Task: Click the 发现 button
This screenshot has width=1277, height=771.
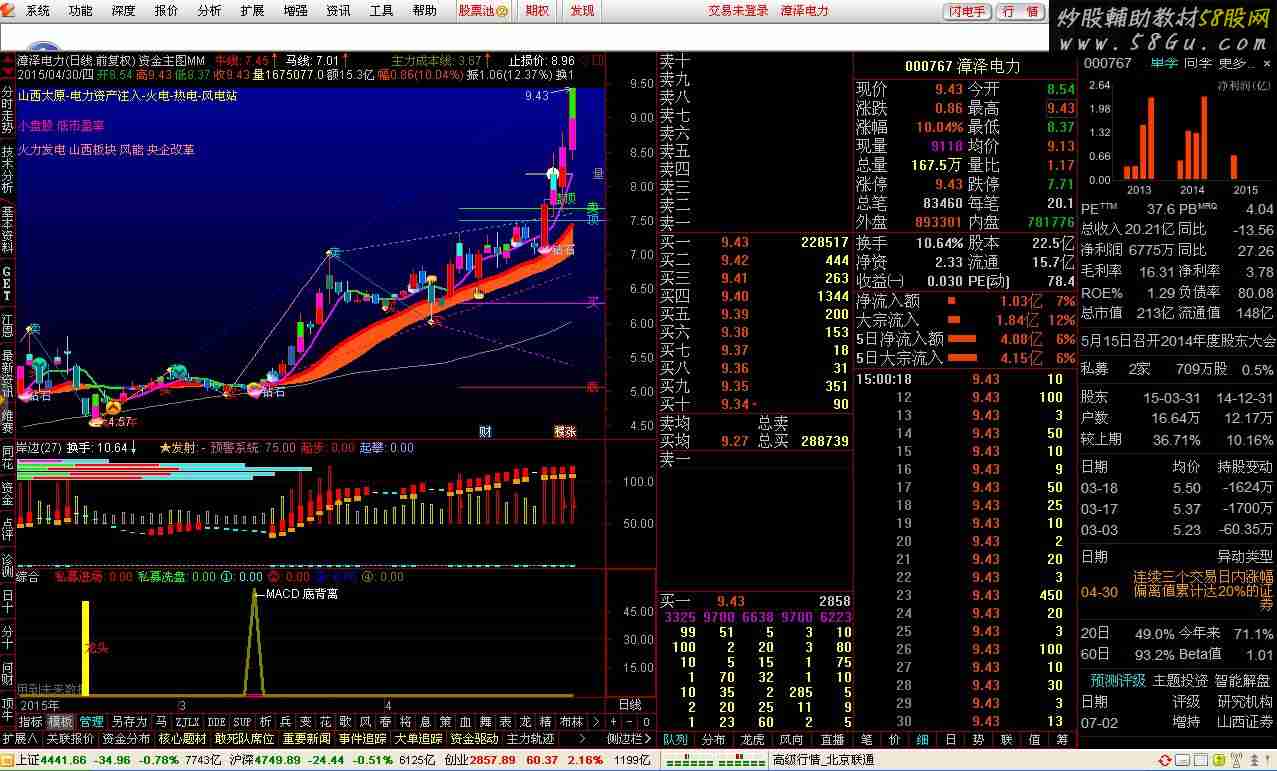Action: (582, 11)
